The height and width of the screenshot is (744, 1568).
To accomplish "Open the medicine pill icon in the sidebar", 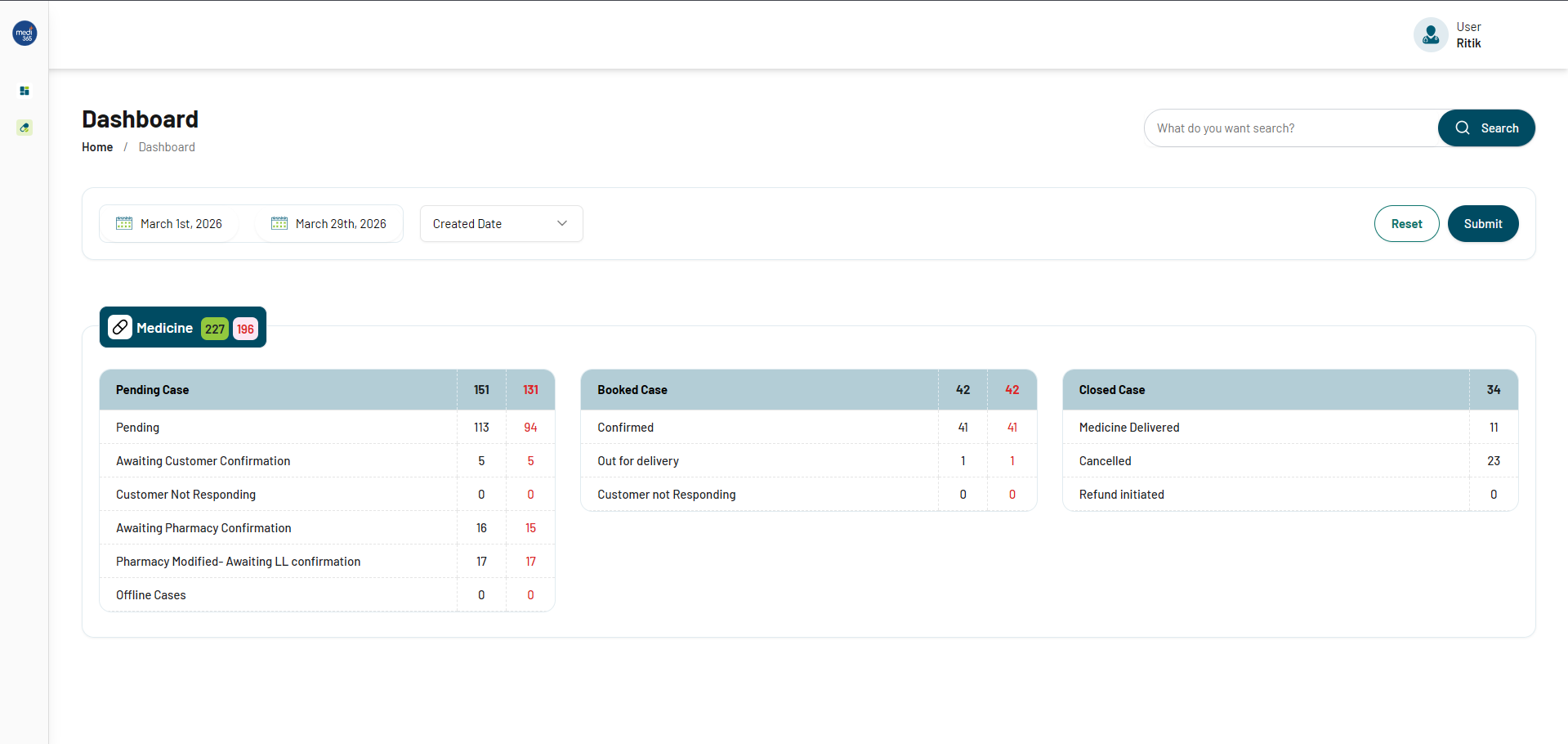I will 25,128.
